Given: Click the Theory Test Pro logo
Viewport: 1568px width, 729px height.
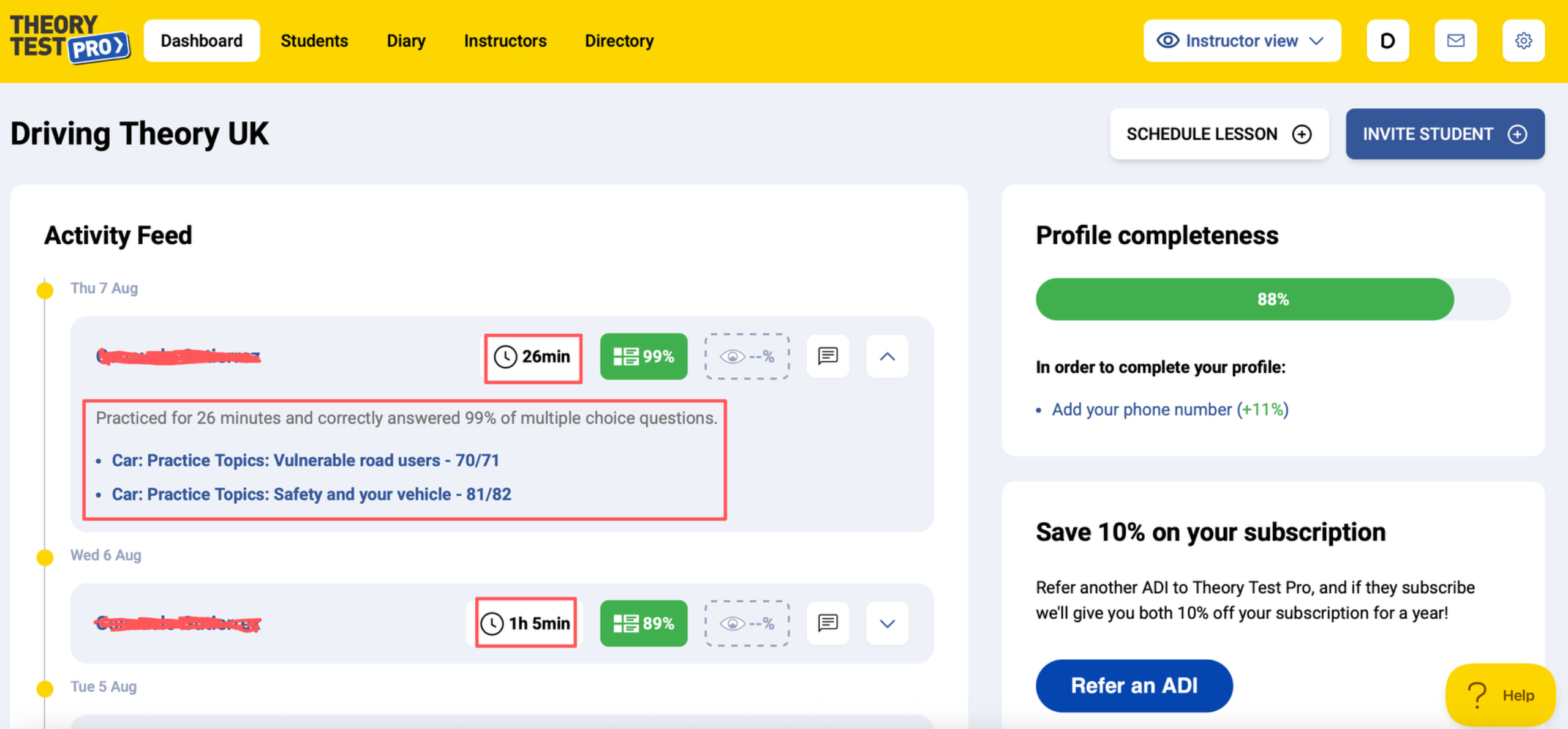Looking at the screenshot, I should click(69, 39).
